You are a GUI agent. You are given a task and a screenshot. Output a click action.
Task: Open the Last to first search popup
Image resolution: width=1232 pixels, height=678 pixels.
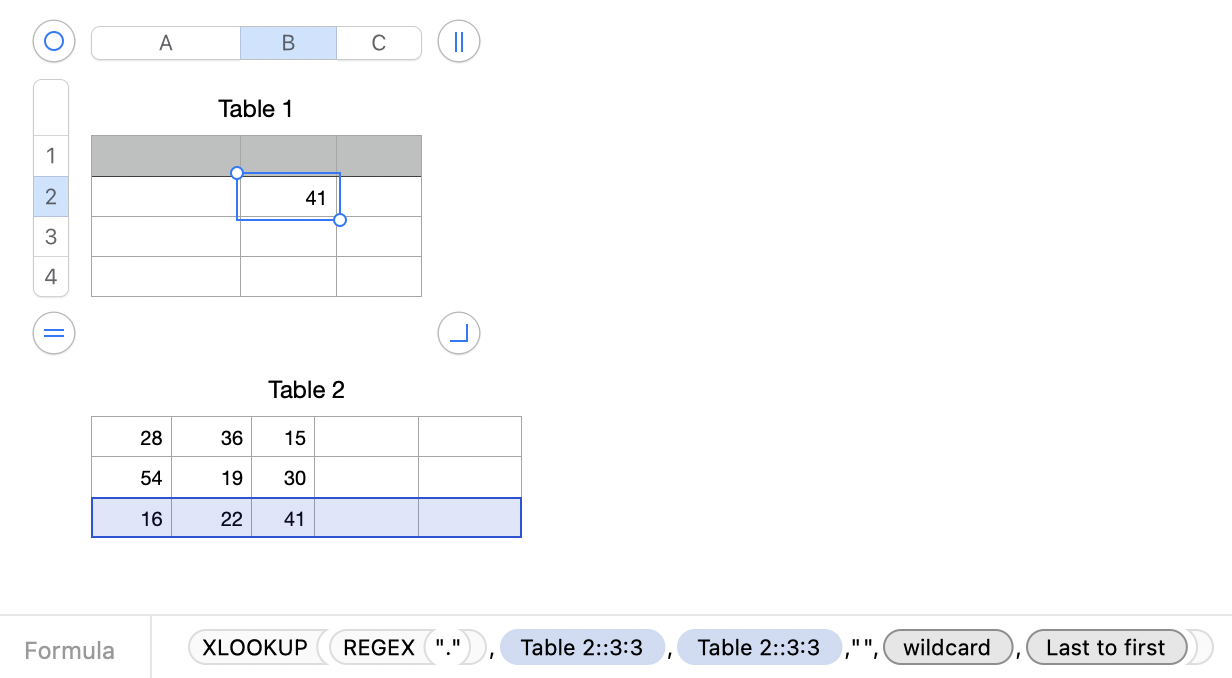1105,648
